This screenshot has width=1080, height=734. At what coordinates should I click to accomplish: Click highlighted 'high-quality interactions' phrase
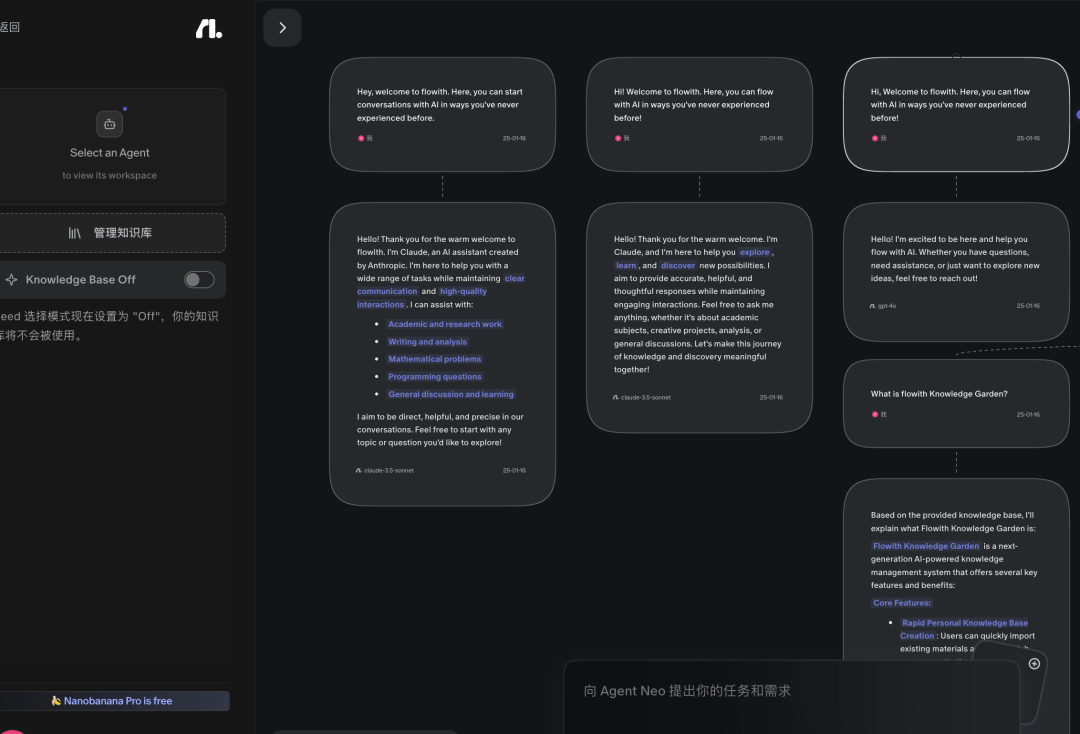422,298
